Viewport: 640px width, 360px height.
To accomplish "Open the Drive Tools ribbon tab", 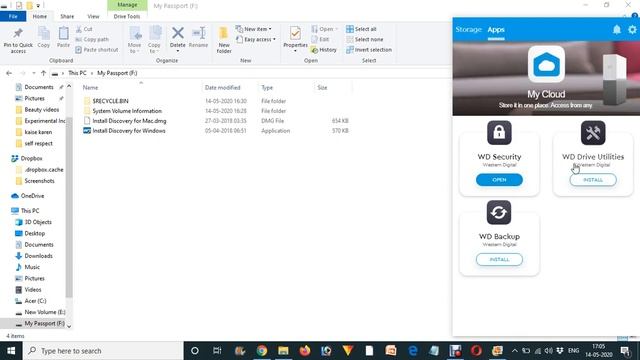I will tap(127, 16).
